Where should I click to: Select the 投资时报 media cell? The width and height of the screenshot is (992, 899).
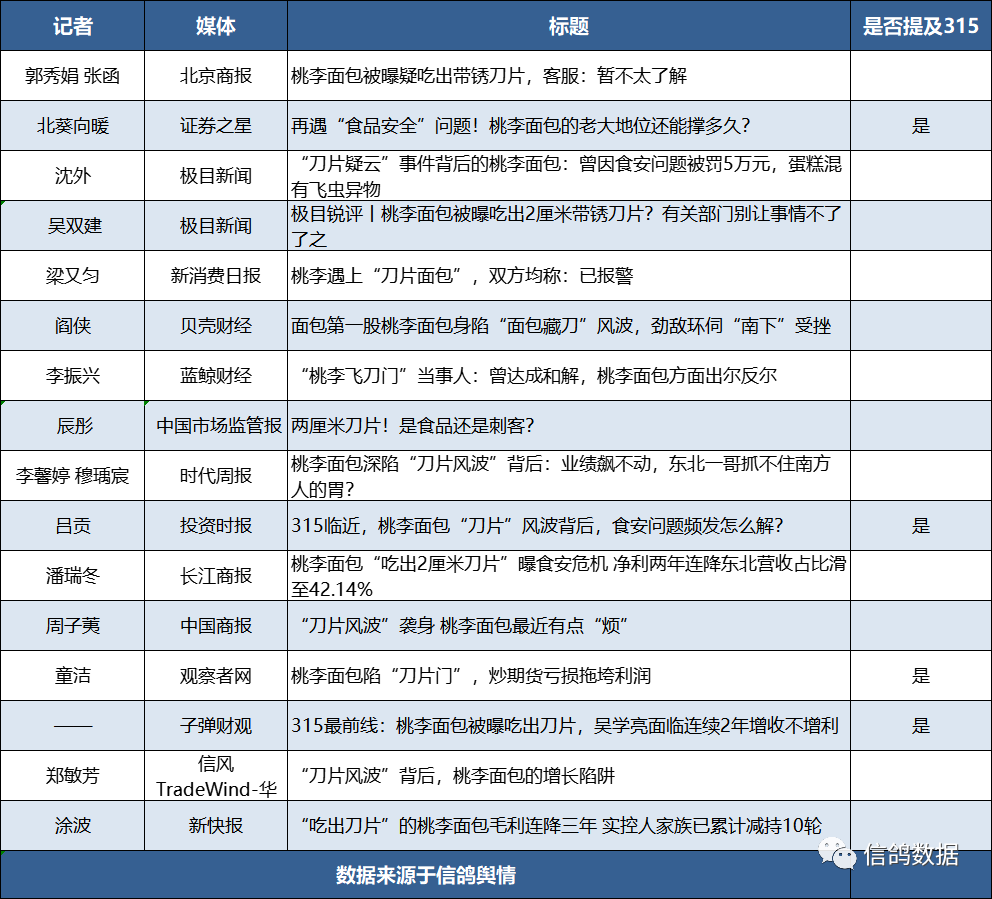coord(216,526)
